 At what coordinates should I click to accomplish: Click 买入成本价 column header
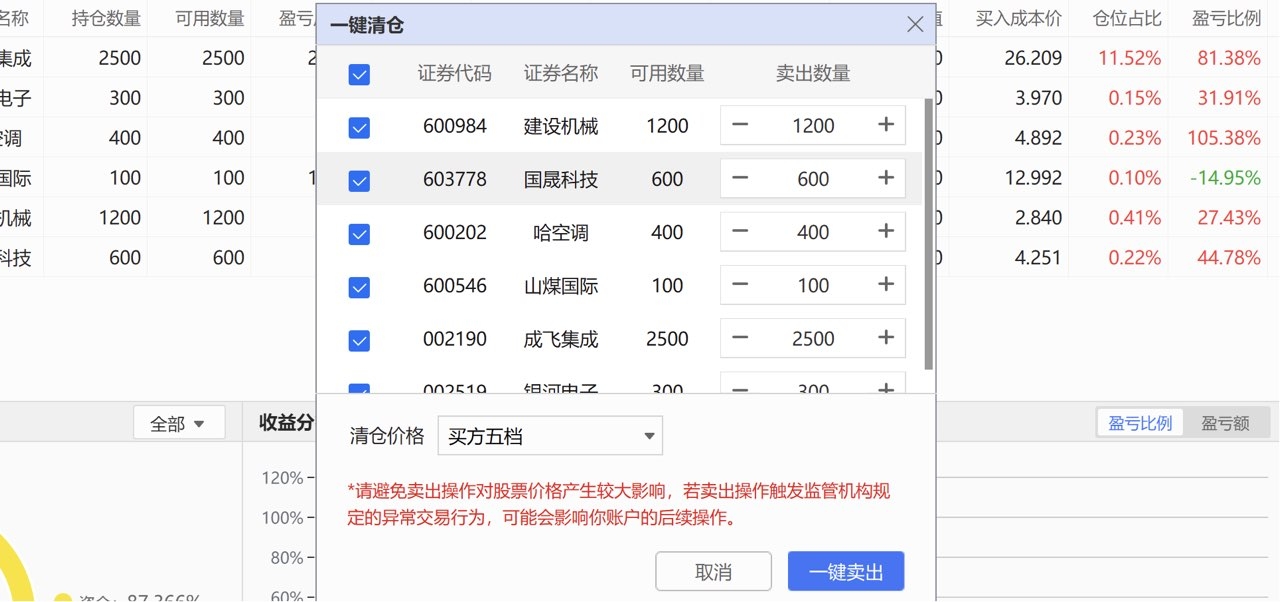point(1019,18)
